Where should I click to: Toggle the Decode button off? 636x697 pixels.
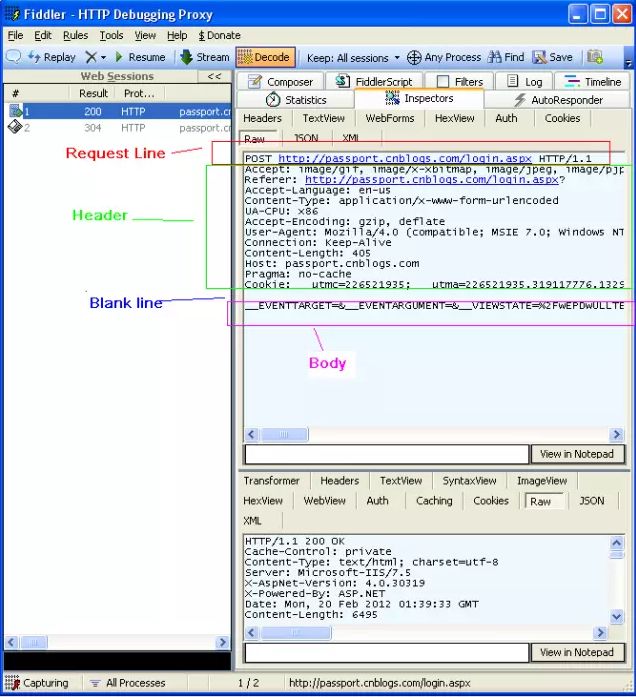[x=265, y=57]
